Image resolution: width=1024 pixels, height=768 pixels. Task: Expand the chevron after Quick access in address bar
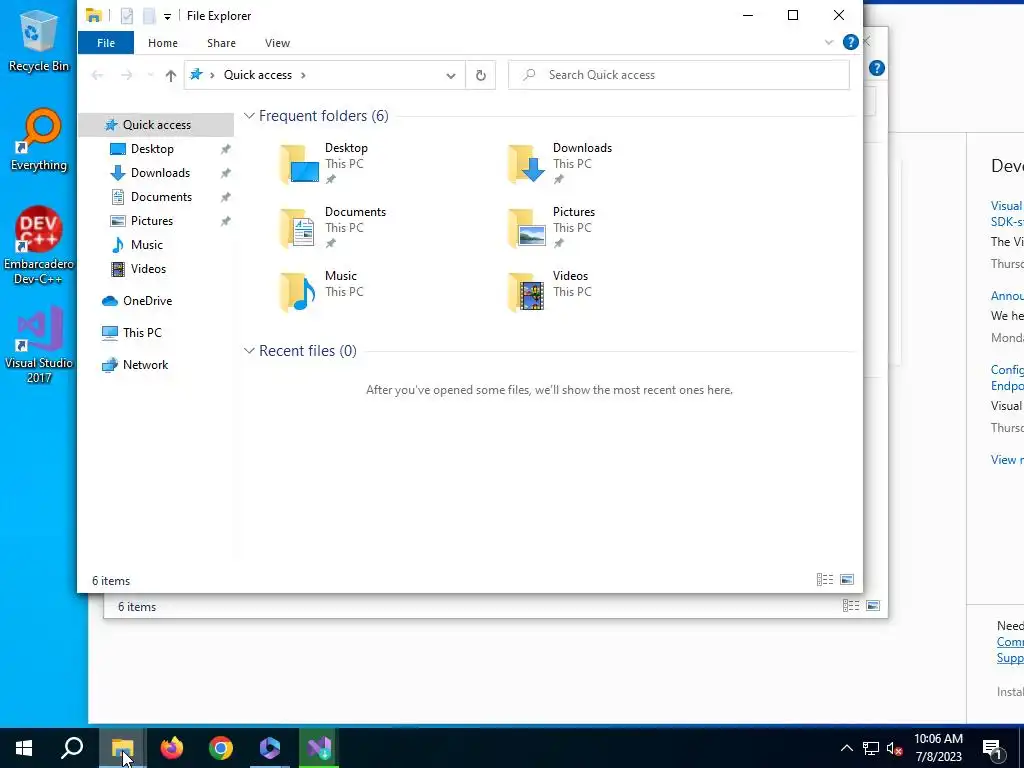pyautogui.click(x=303, y=75)
